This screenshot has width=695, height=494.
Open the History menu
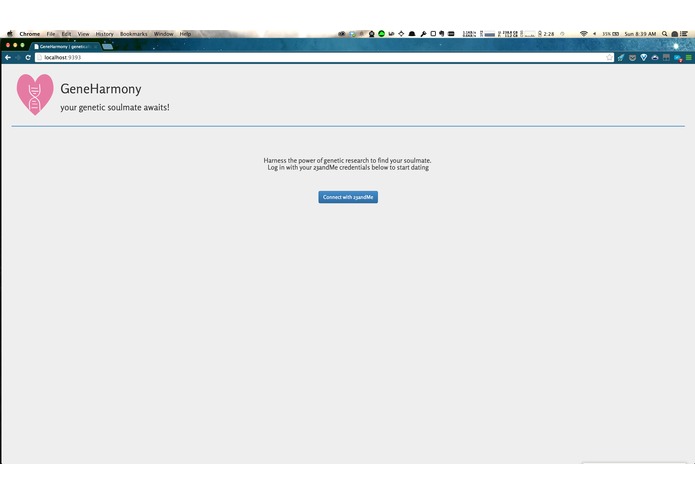click(105, 34)
